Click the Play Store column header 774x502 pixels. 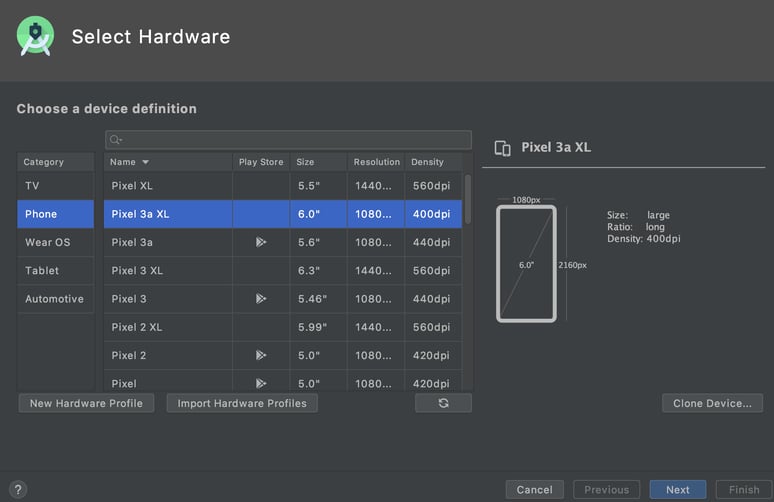click(x=261, y=162)
